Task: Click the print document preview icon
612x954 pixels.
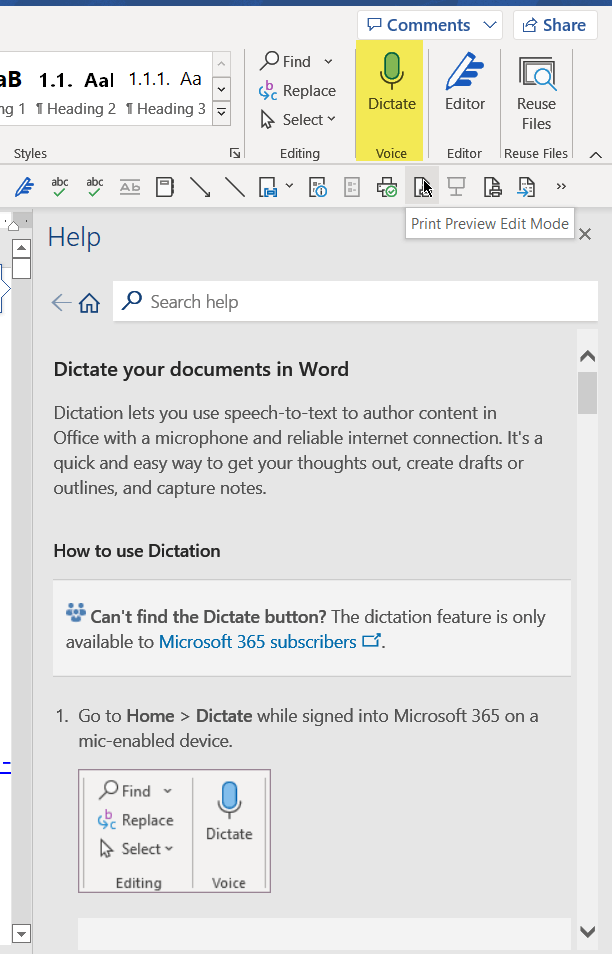Action: pyautogui.click(x=492, y=187)
